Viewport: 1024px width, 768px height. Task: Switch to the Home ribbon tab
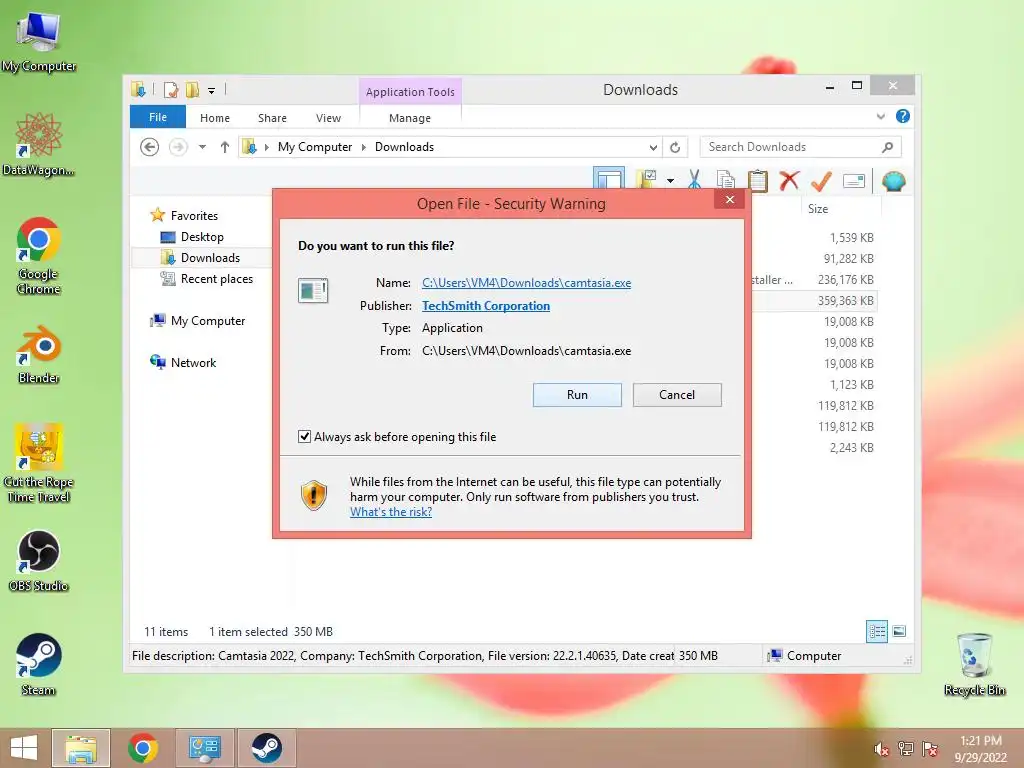(215, 118)
